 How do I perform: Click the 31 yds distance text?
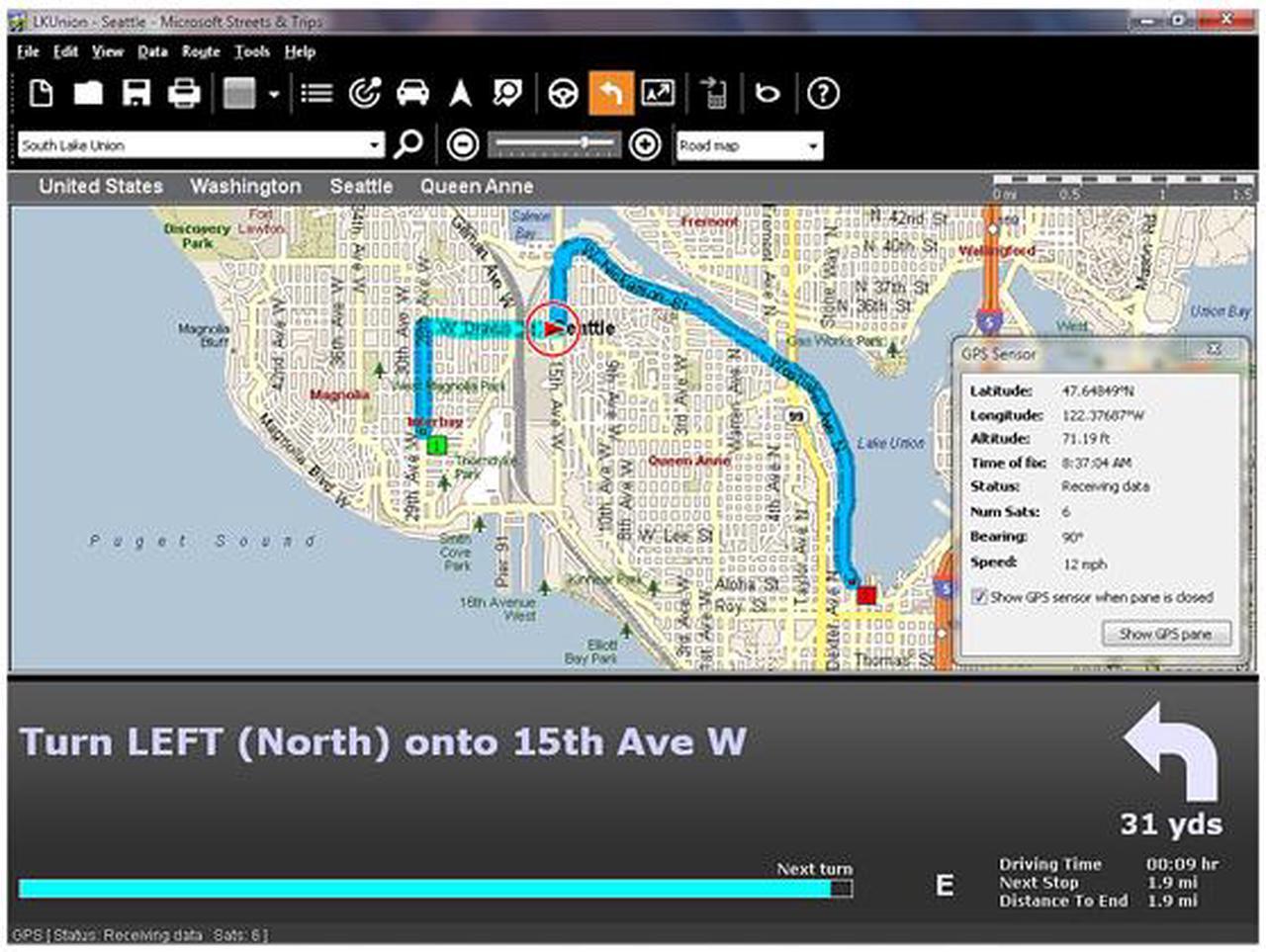(1171, 824)
